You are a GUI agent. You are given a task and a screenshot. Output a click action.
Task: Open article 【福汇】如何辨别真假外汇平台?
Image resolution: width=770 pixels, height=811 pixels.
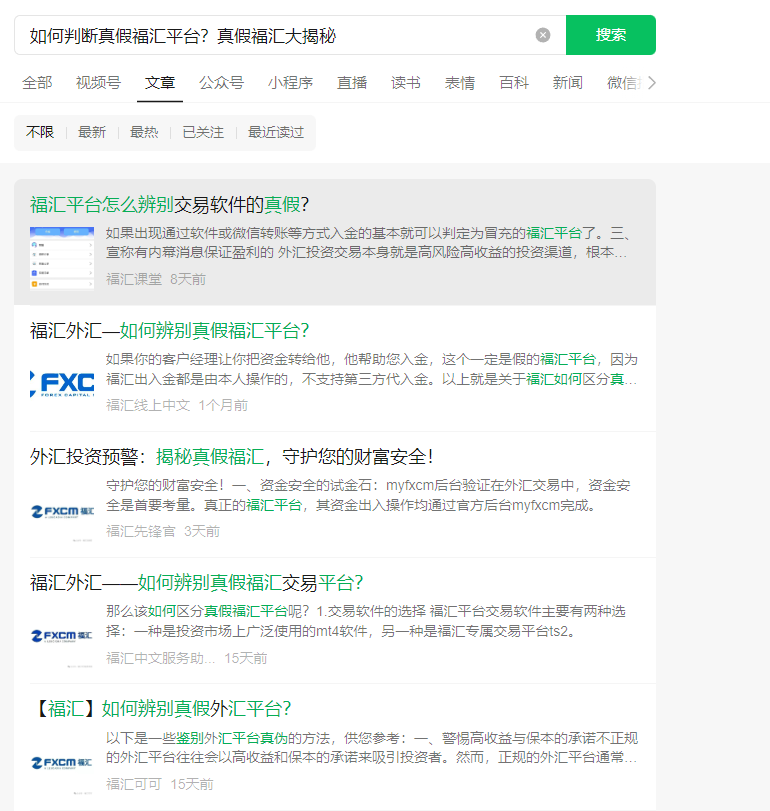[x=161, y=709]
